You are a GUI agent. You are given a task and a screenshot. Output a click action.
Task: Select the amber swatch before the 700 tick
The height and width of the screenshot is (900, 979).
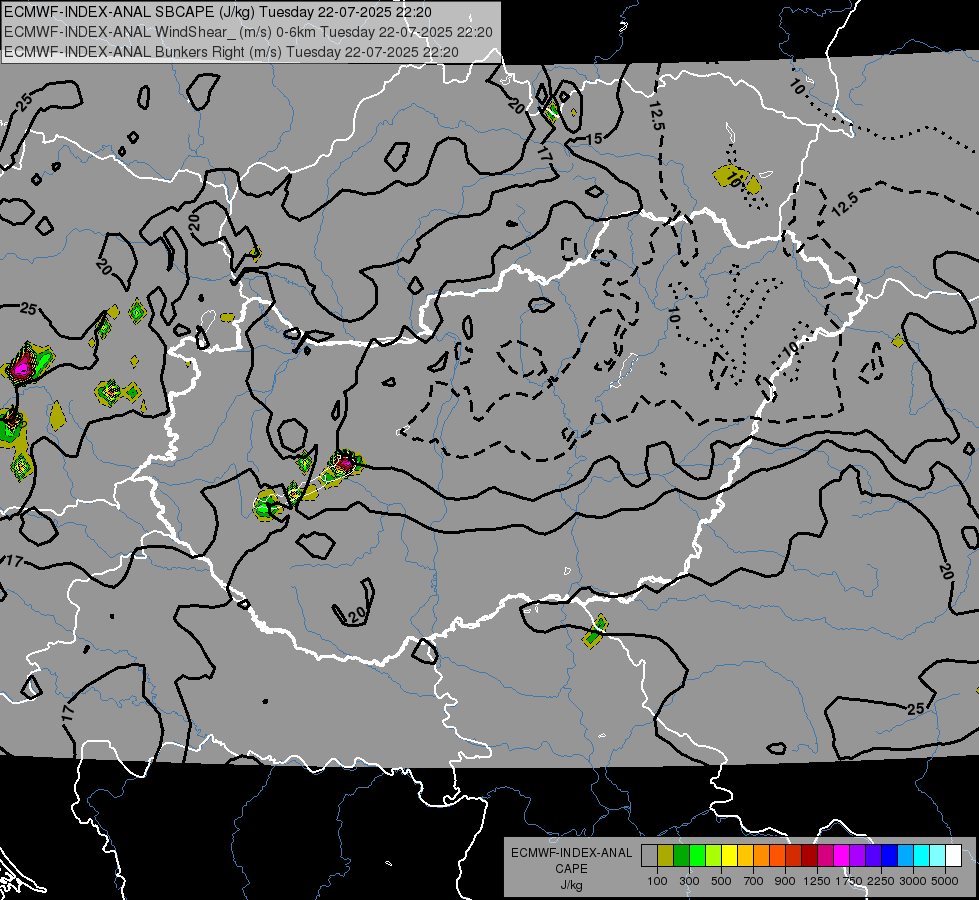tap(745, 856)
